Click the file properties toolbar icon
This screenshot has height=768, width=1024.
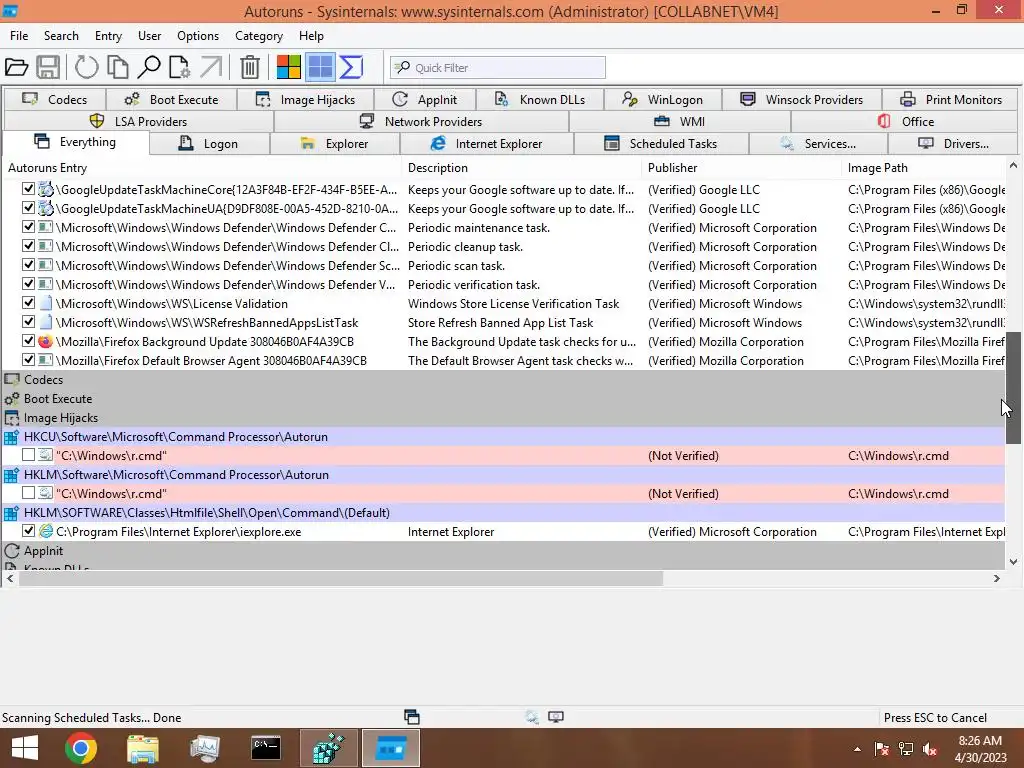click(x=180, y=67)
